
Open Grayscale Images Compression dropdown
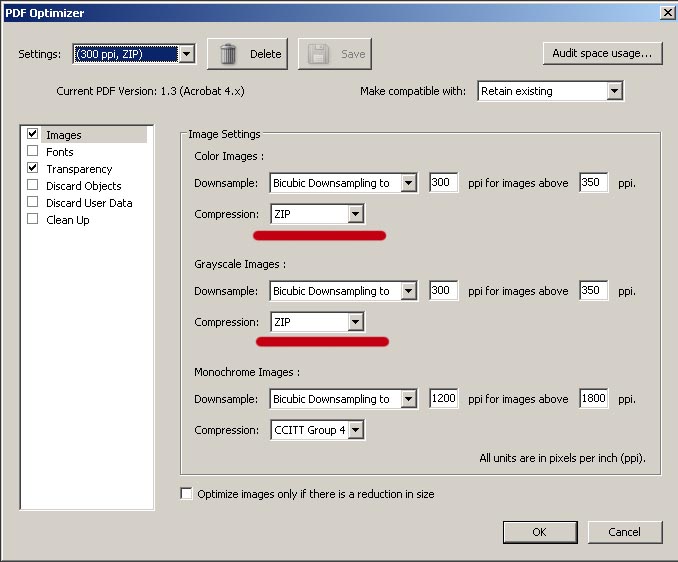point(355,322)
